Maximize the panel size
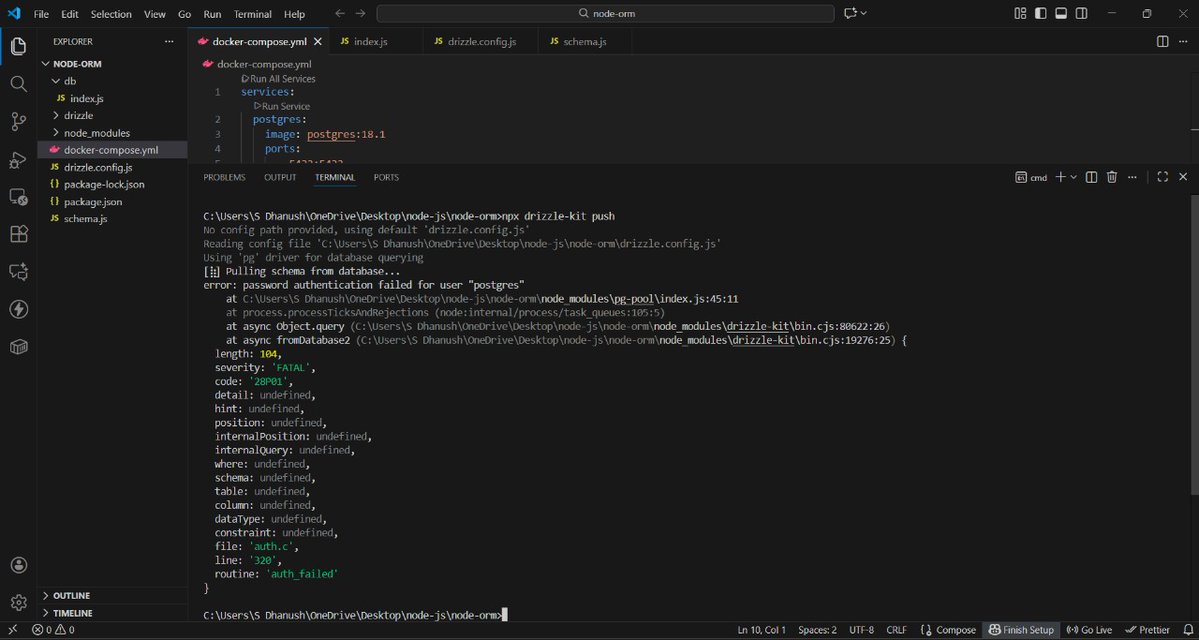 tap(1162, 177)
